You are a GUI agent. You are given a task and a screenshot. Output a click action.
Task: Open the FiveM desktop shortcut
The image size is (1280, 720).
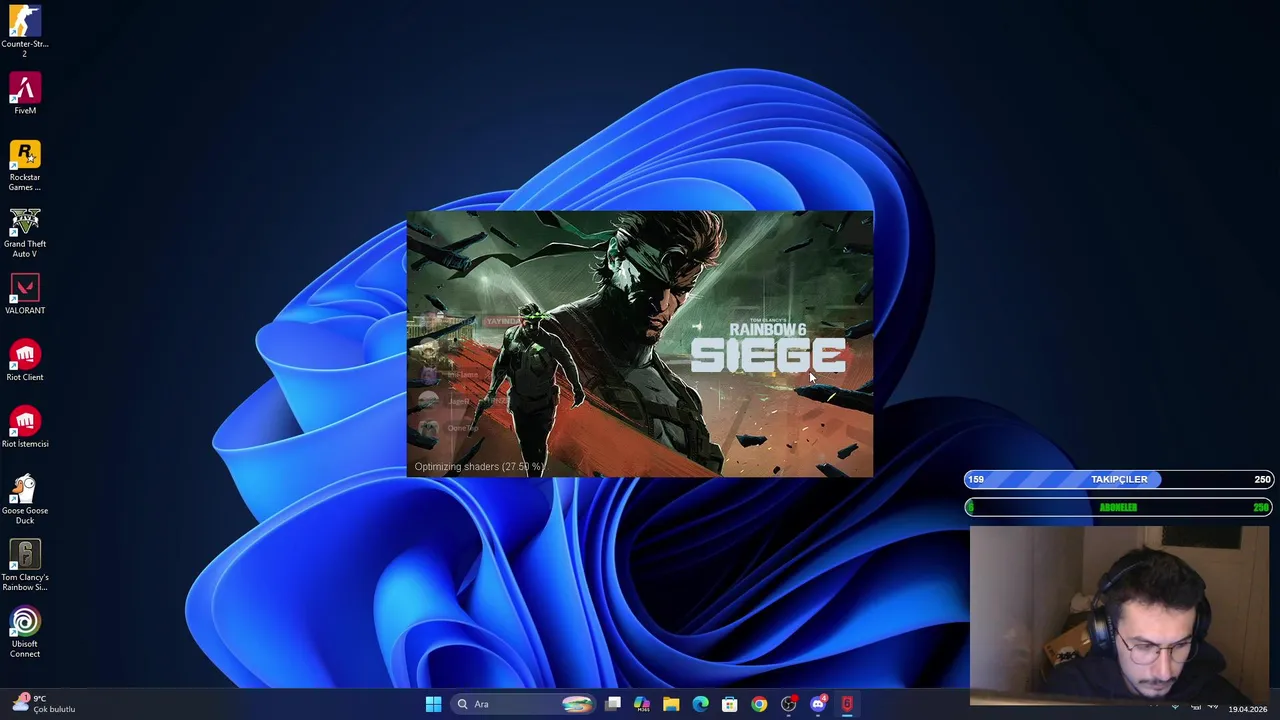(25, 95)
